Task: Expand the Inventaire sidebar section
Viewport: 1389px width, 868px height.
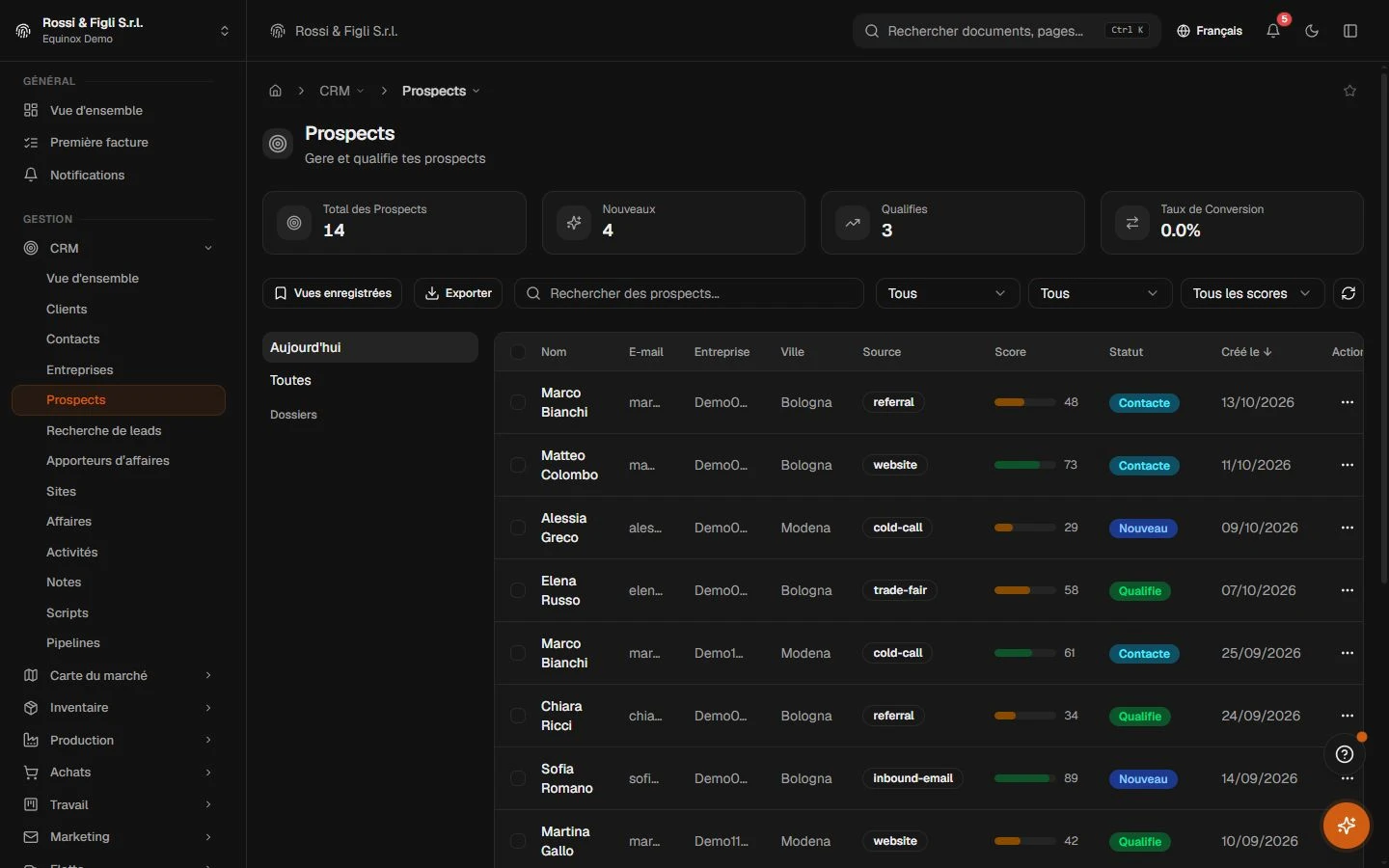Action: [x=119, y=707]
